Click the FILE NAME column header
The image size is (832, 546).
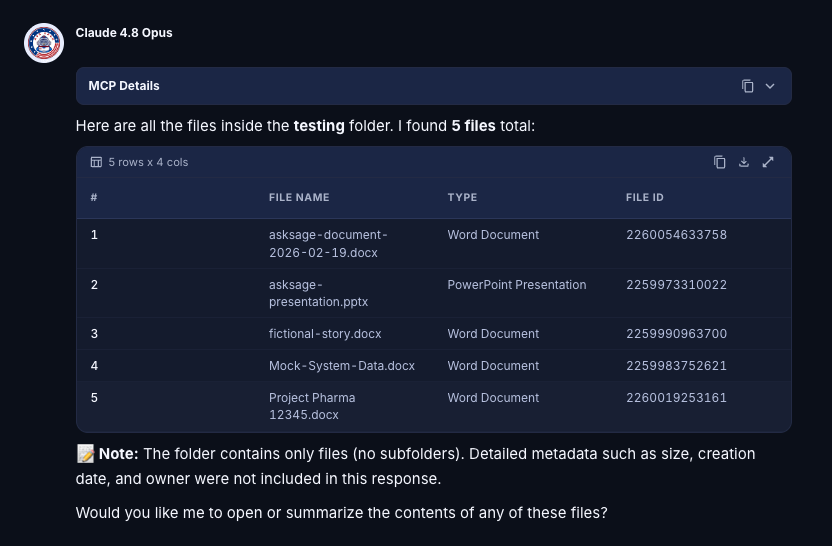pos(299,197)
